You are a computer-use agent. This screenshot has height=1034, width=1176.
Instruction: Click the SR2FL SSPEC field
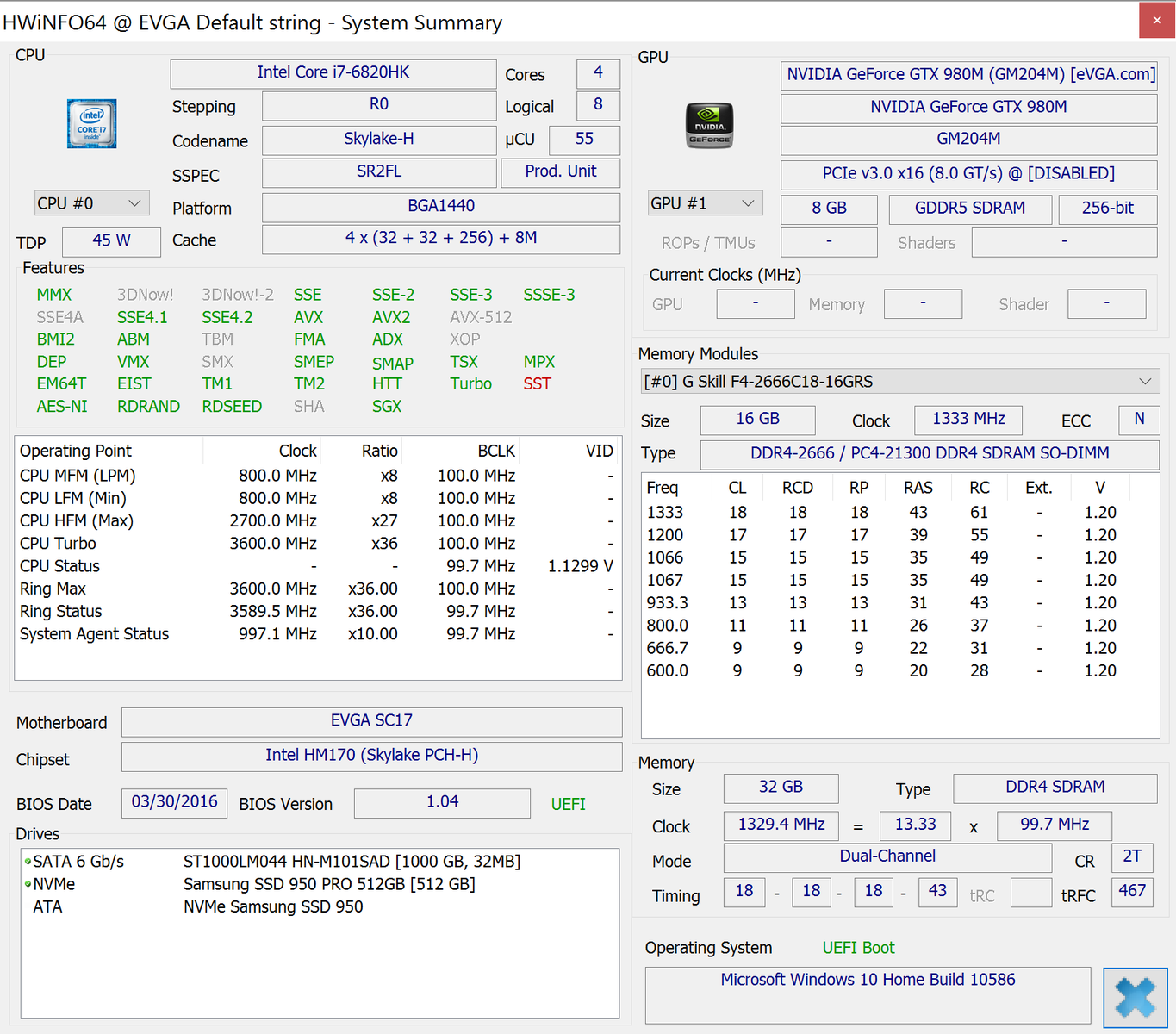379,172
